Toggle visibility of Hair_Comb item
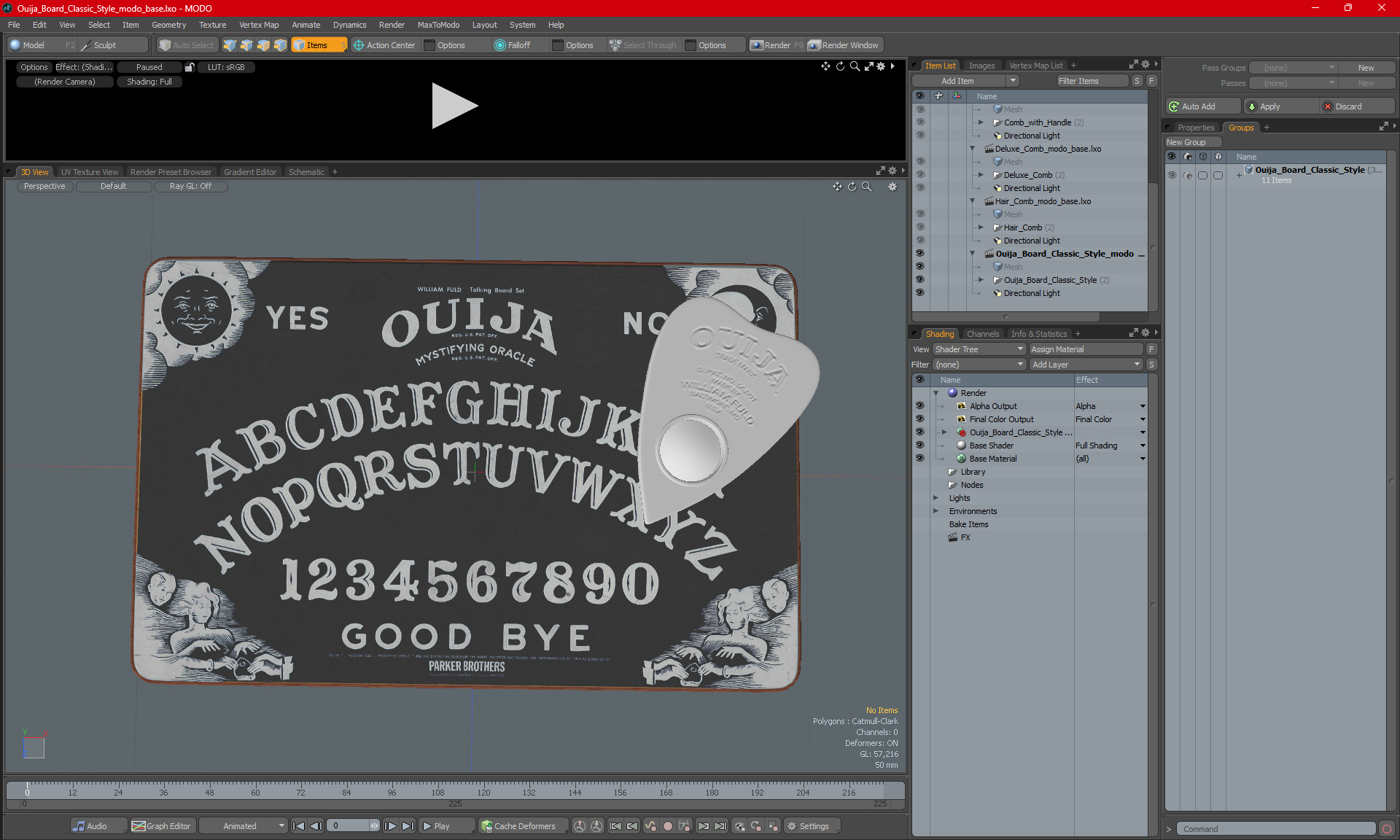Screen dimensions: 1400x840 [919, 227]
